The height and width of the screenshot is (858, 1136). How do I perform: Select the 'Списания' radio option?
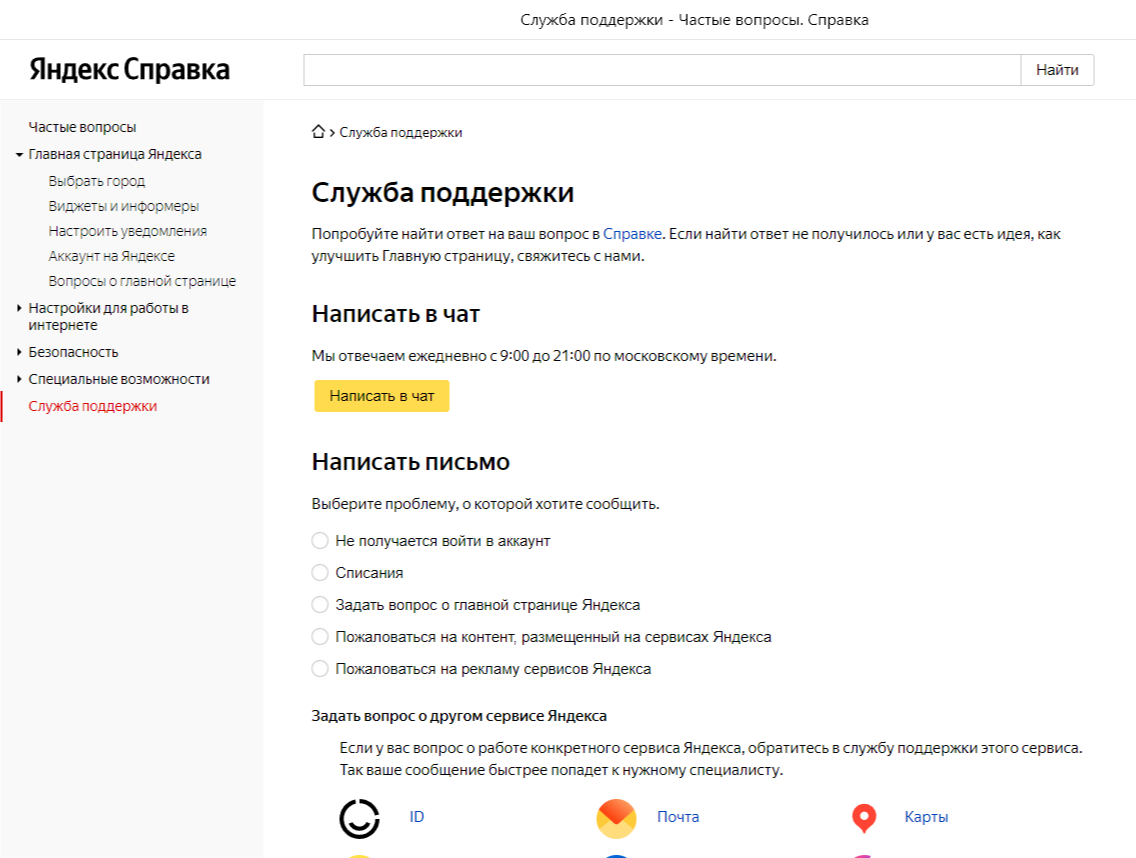tap(320, 572)
